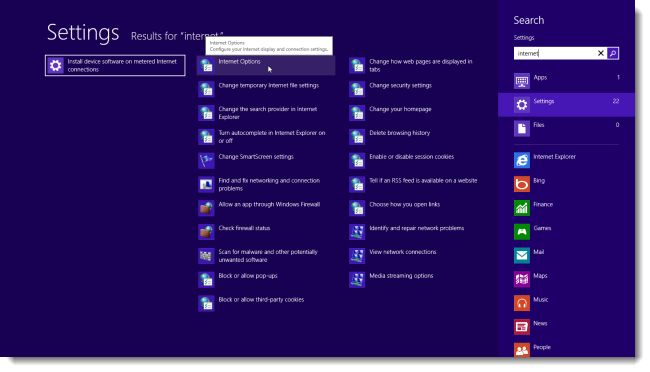Open Turn autocomplete in Internet Explorer on or off

(x=266, y=137)
